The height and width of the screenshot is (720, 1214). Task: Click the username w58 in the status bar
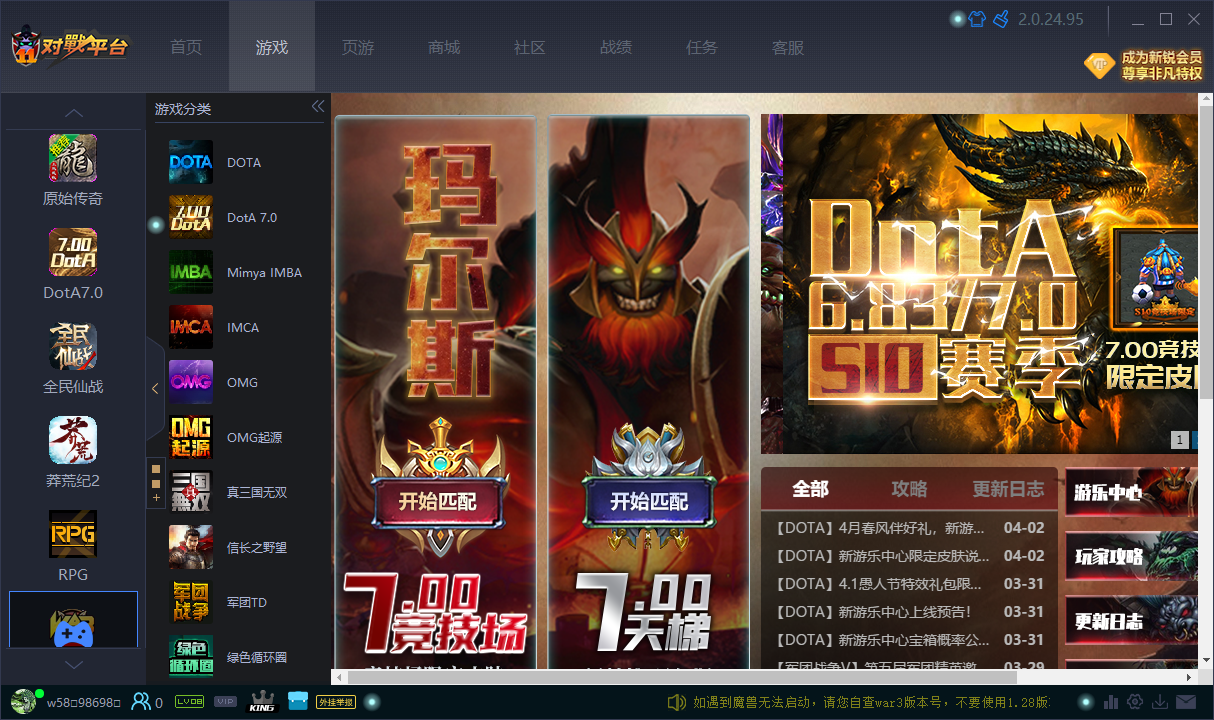83,703
